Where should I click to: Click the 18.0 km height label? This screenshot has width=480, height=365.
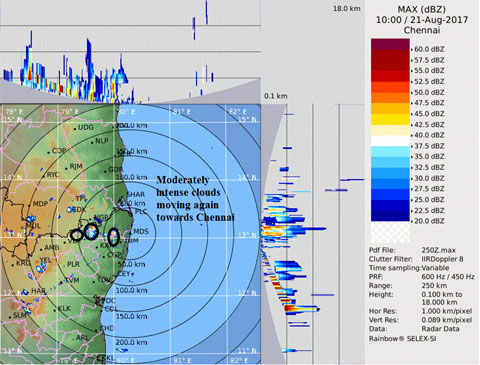(x=347, y=9)
